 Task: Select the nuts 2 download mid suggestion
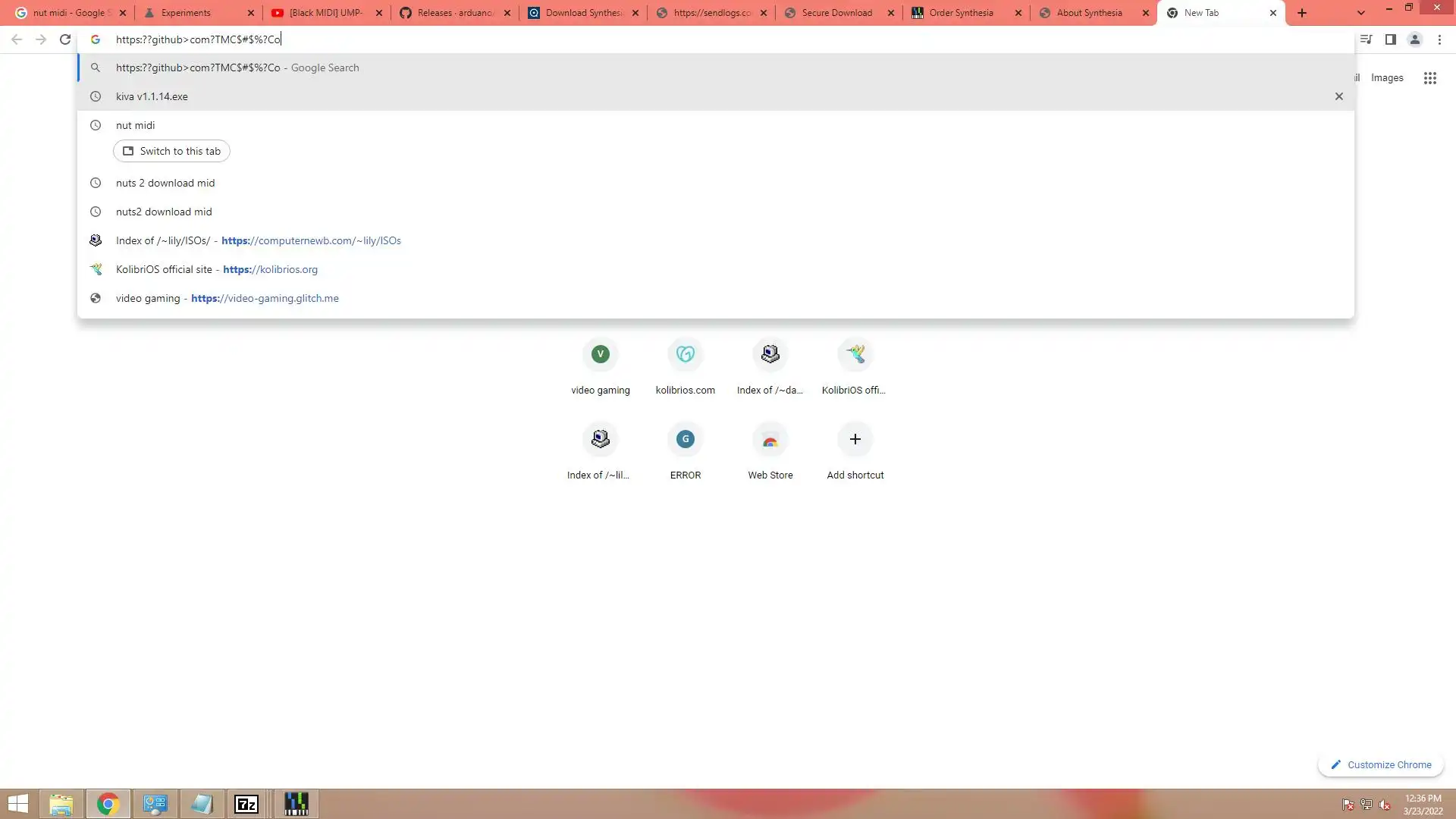point(165,183)
